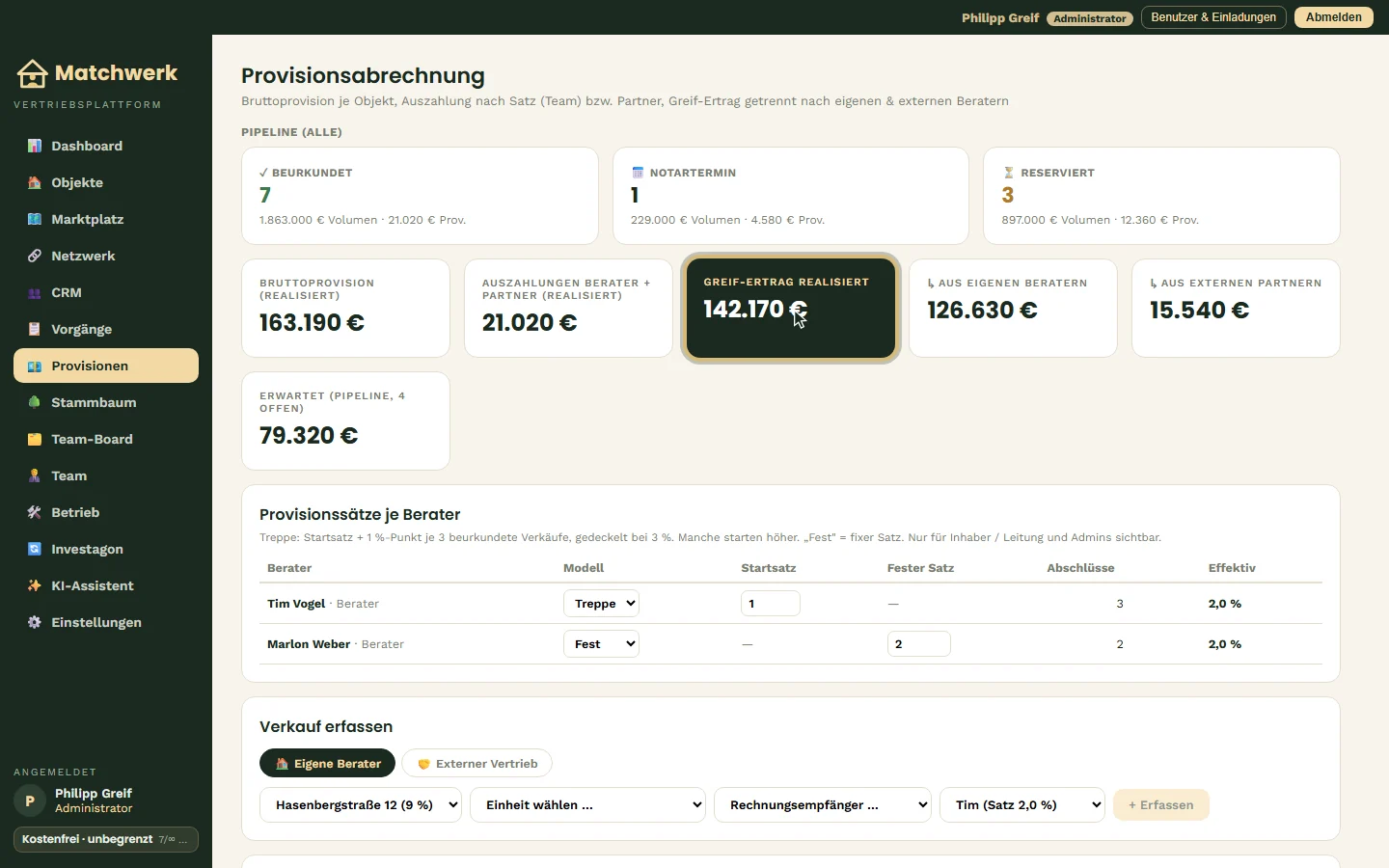The width and height of the screenshot is (1389, 868).
Task: Click Tim Vogel's Startsatz input field
Action: click(771, 604)
